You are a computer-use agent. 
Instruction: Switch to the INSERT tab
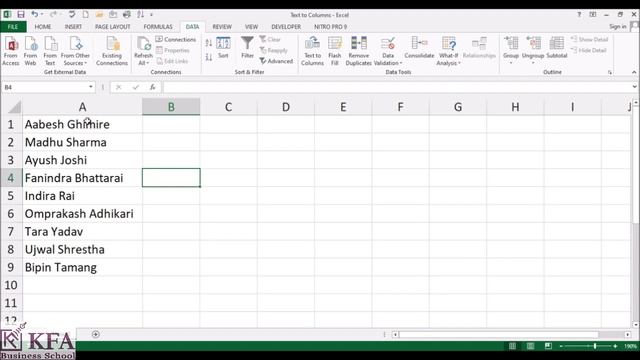click(73, 27)
